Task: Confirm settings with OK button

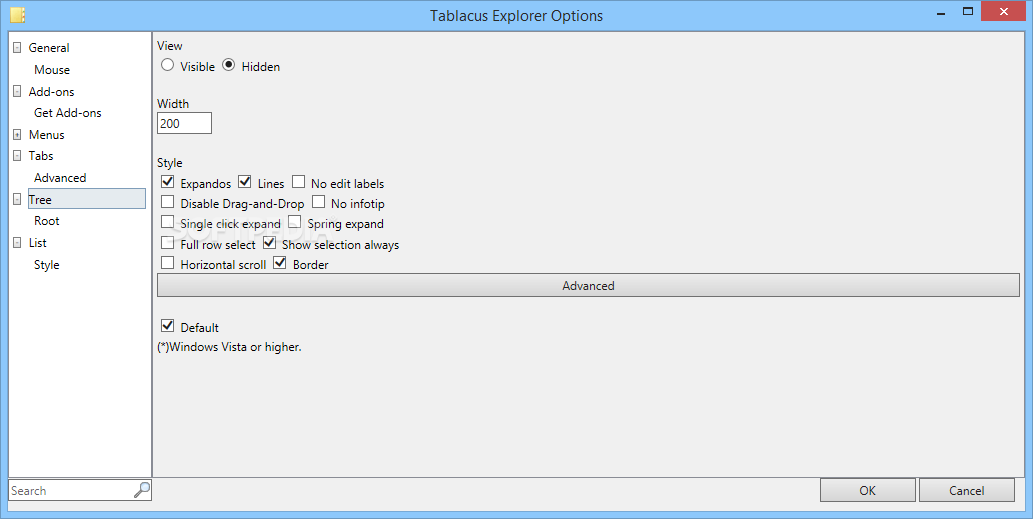Action: 868,490
